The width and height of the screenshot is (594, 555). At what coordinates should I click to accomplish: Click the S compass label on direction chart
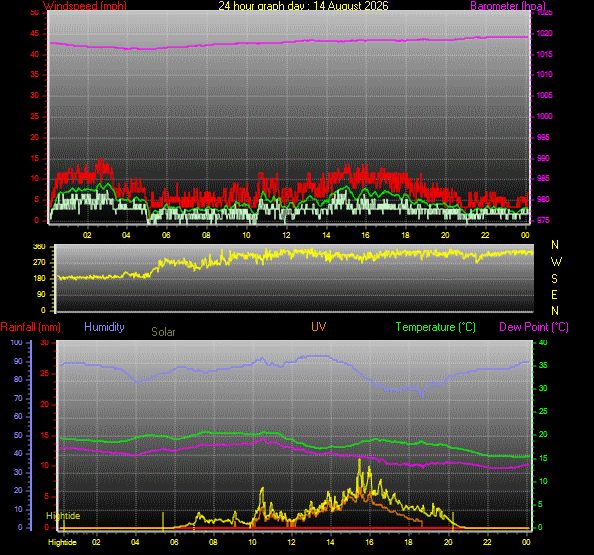(554, 279)
